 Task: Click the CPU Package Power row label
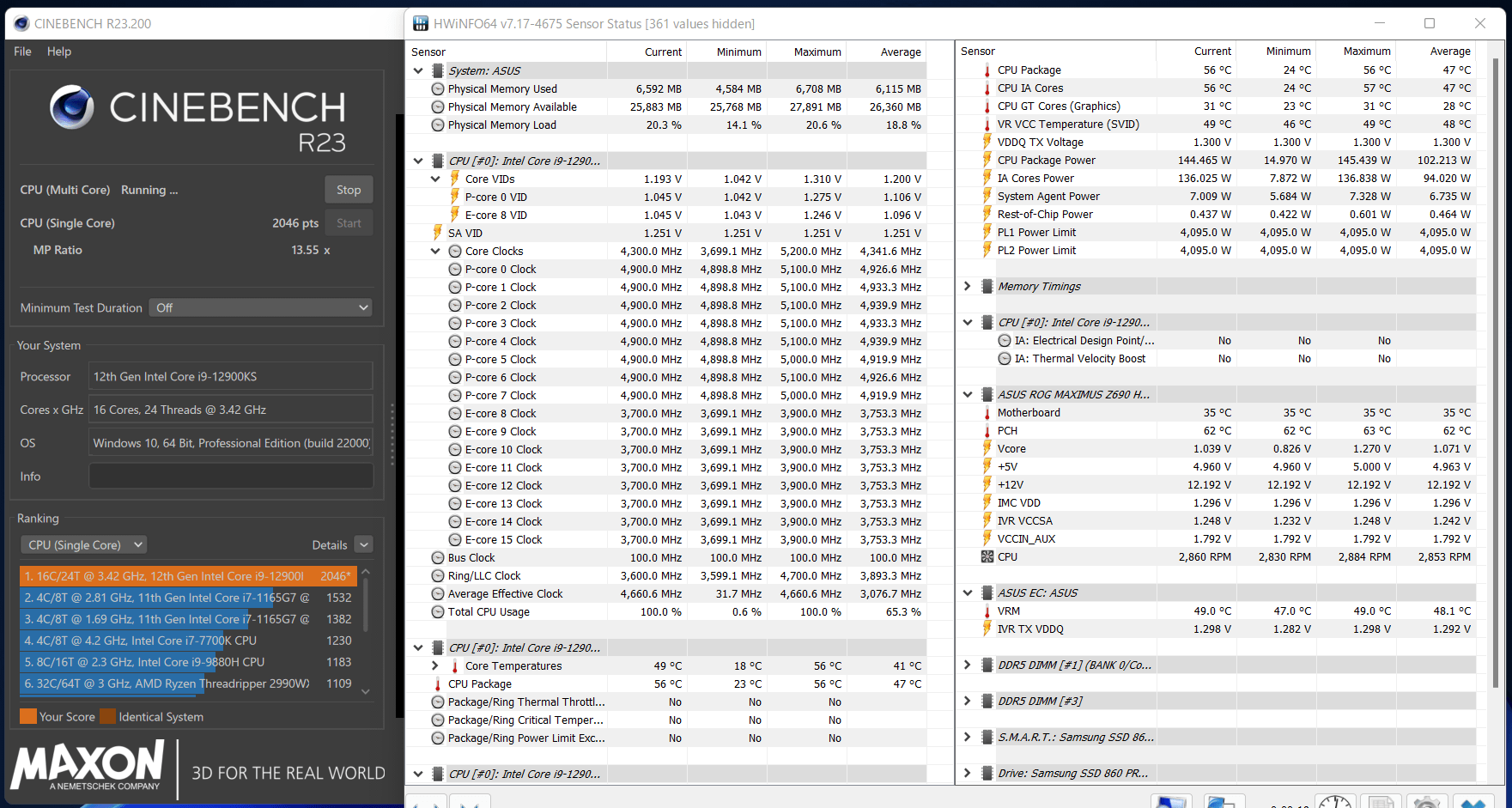(x=1047, y=161)
